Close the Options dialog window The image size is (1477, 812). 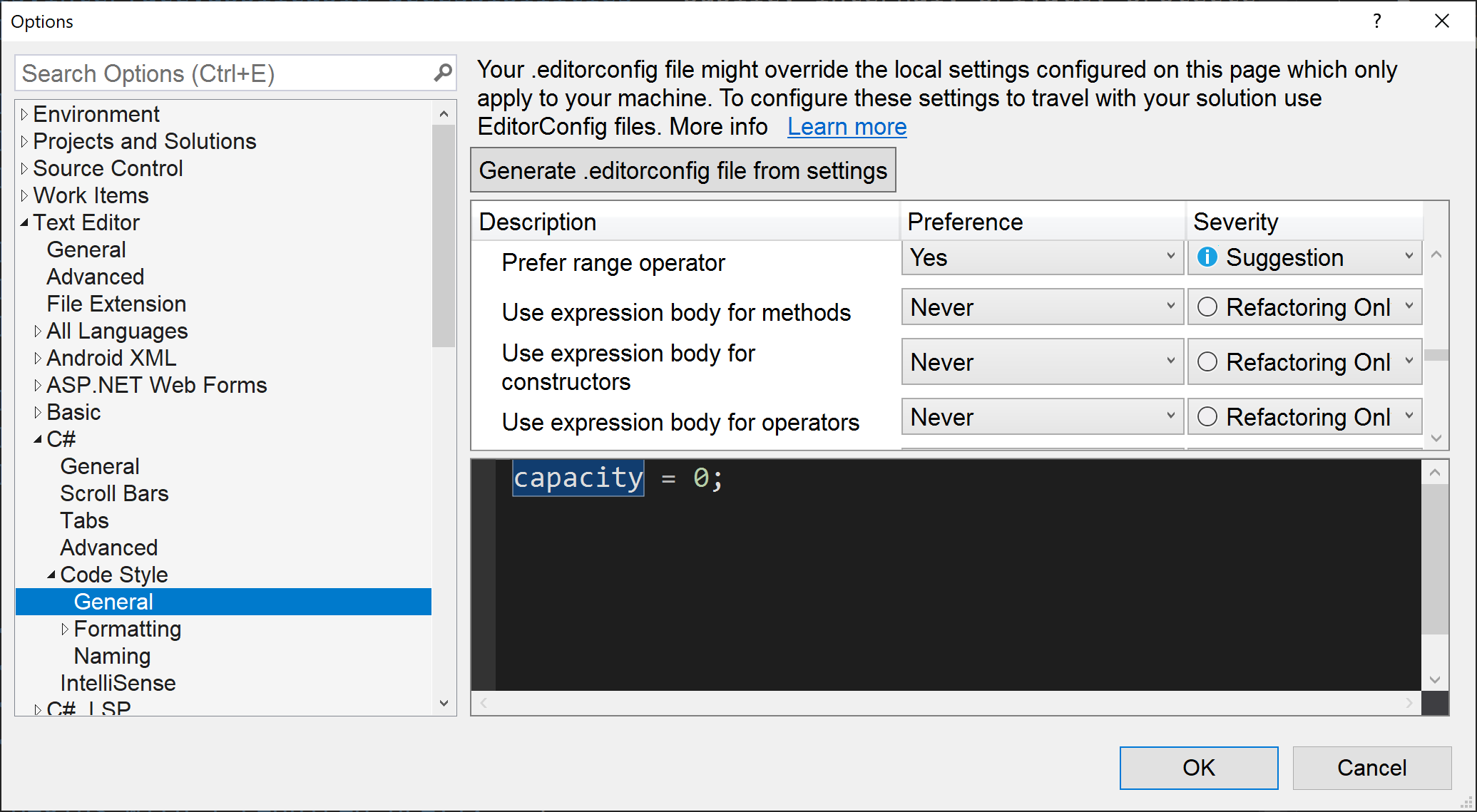coord(1442,21)
